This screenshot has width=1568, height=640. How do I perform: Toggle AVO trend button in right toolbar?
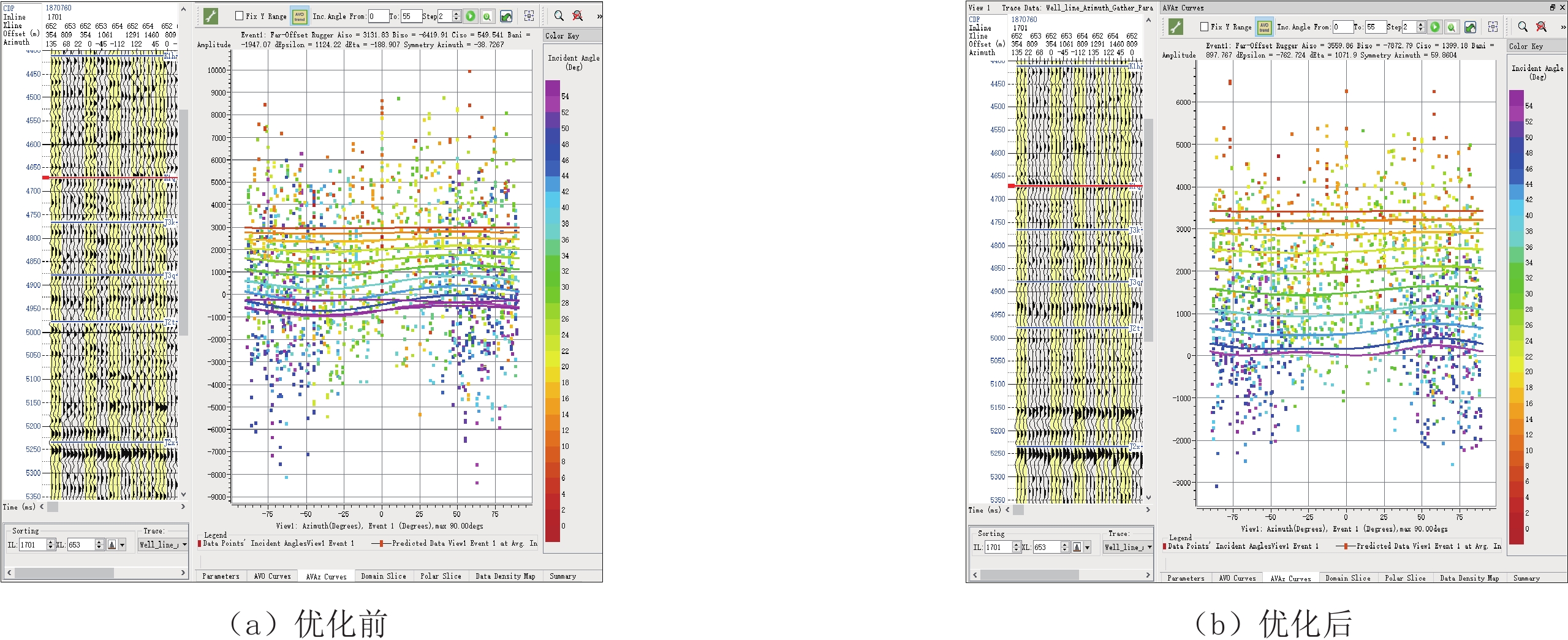pyautogui.click(x=1264, y=26)
